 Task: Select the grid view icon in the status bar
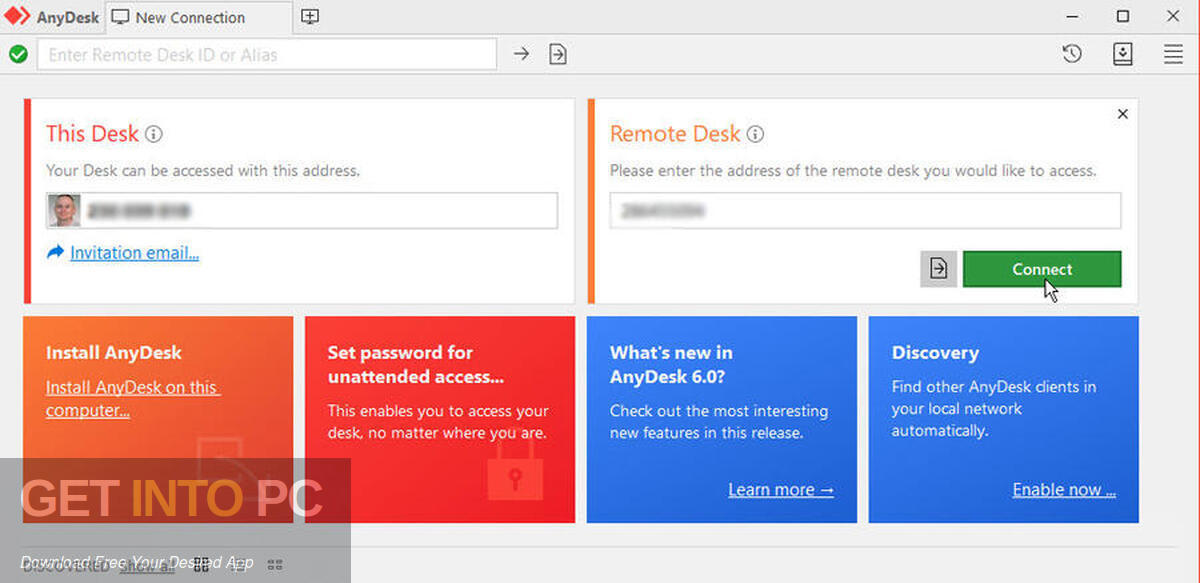tap(274, 564)
